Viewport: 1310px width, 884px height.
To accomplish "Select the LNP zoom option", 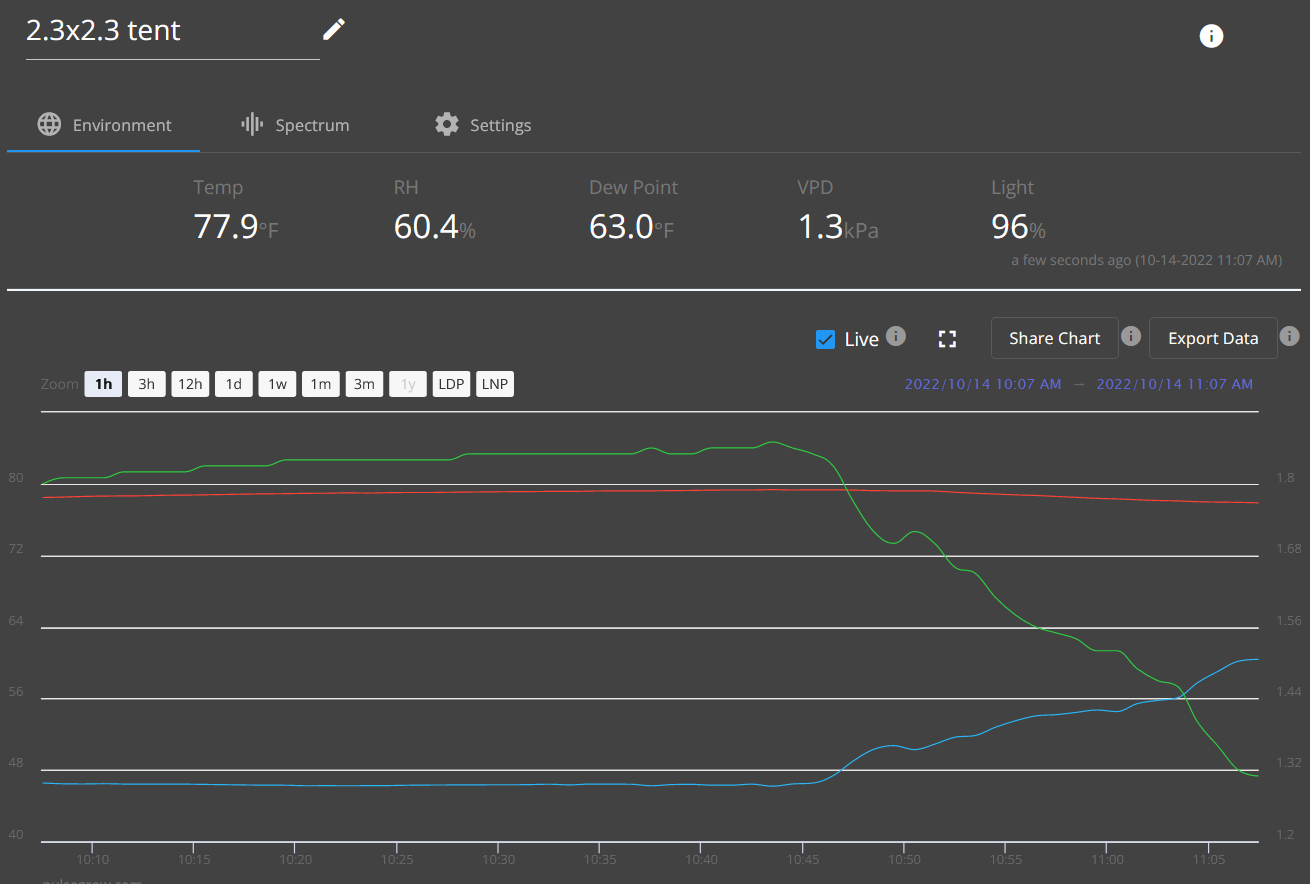I will (495, 384).
